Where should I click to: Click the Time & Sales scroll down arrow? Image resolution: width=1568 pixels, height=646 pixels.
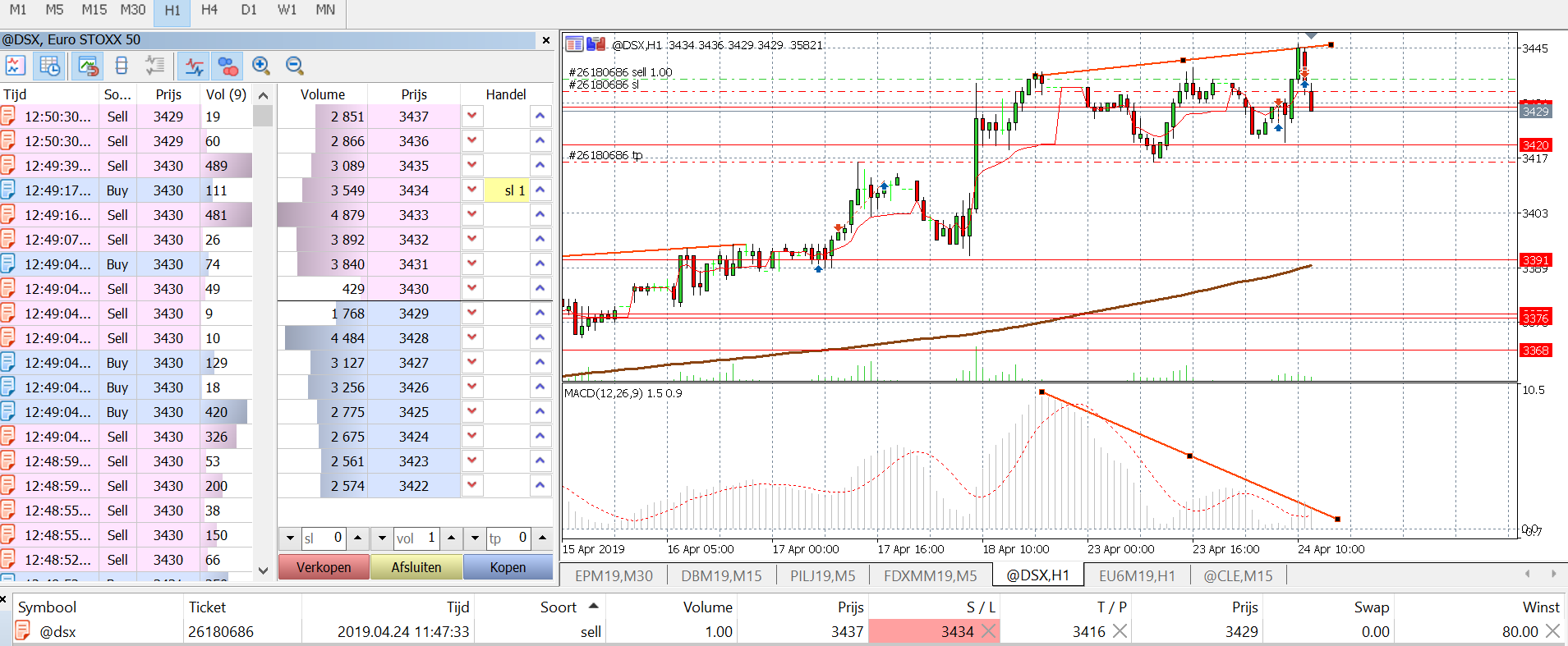(x=263, y=570)
